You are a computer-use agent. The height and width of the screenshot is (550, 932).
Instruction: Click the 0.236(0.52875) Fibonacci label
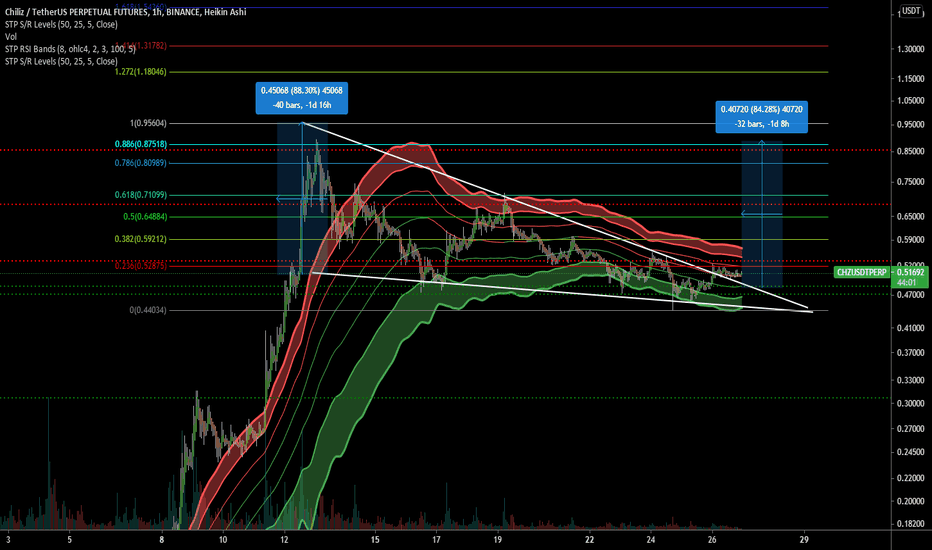coord(140,266)
